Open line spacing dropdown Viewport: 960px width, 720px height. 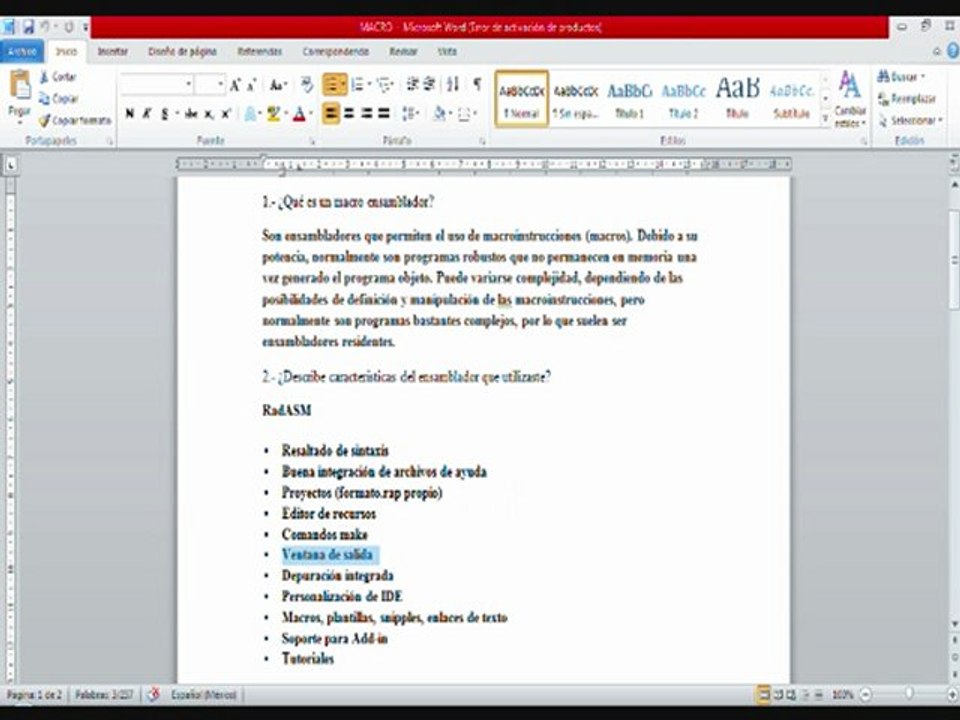pos(411,113)
